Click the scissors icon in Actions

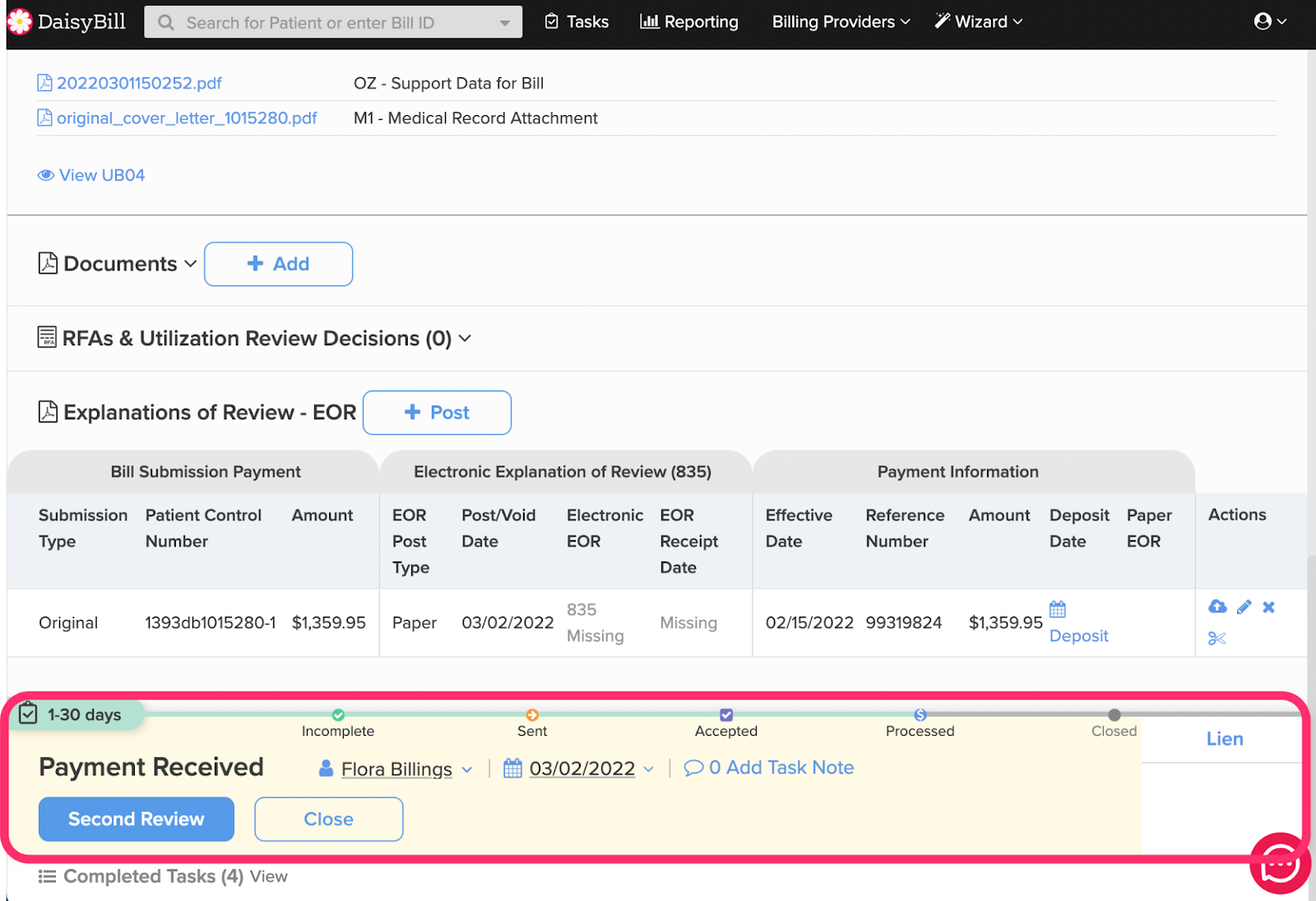click(x=1217, y=638)
